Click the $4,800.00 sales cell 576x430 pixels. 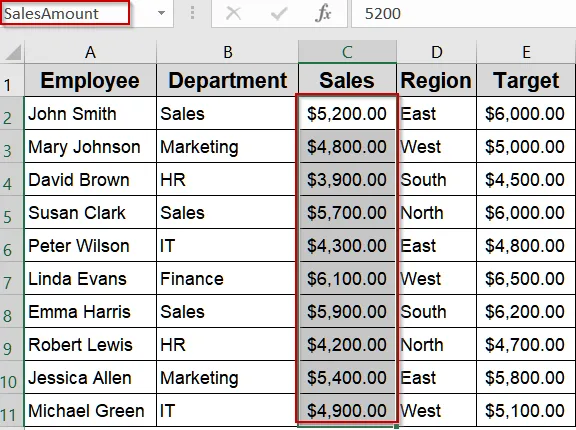click(348, 147)
